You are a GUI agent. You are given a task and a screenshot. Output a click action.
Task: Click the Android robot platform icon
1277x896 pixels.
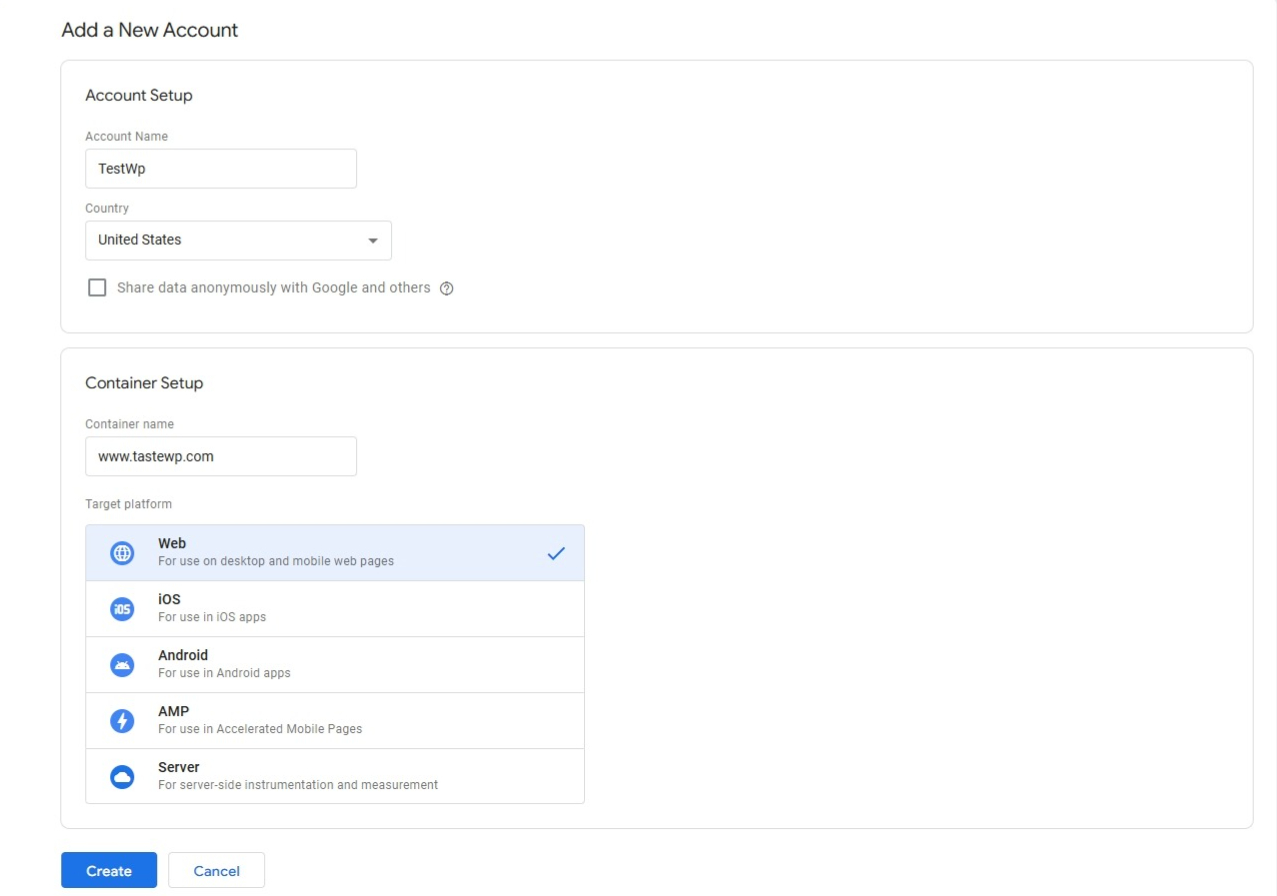(122, 665)
